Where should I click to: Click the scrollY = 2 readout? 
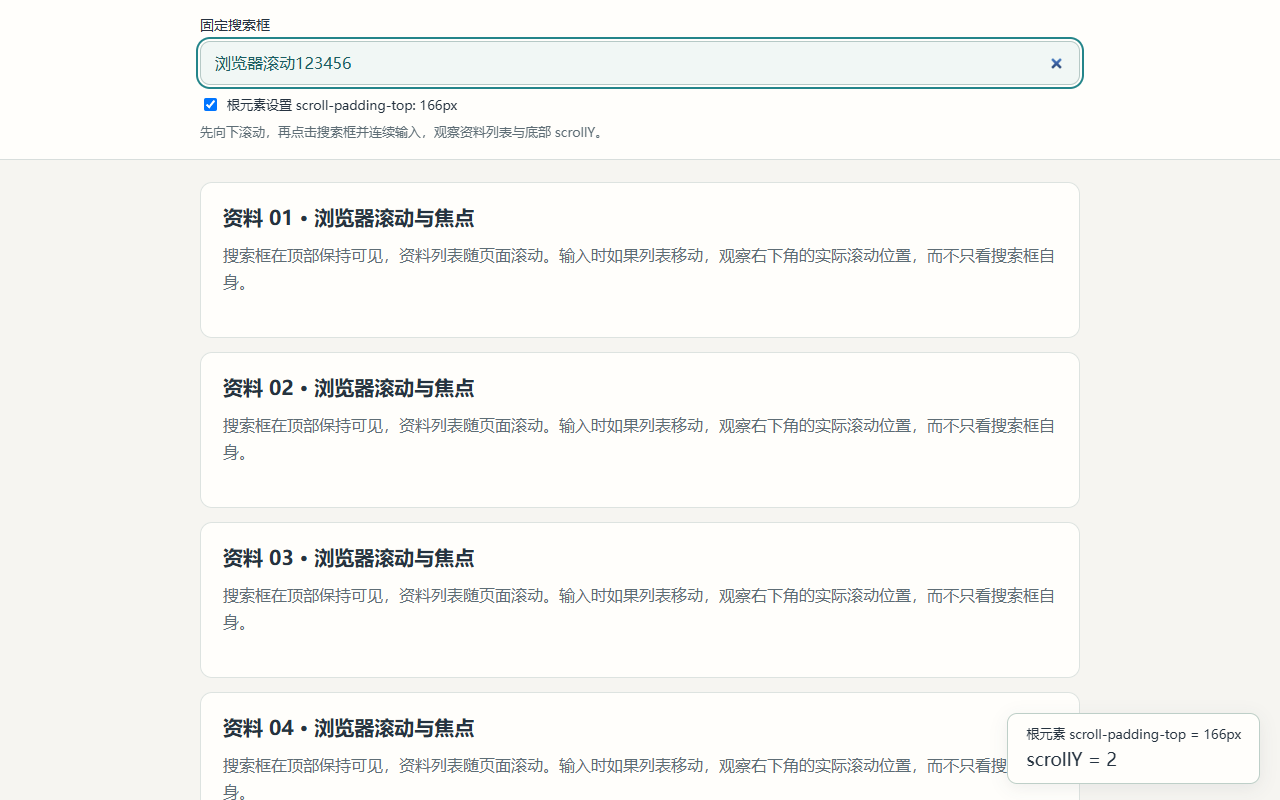coord(1071,760)
